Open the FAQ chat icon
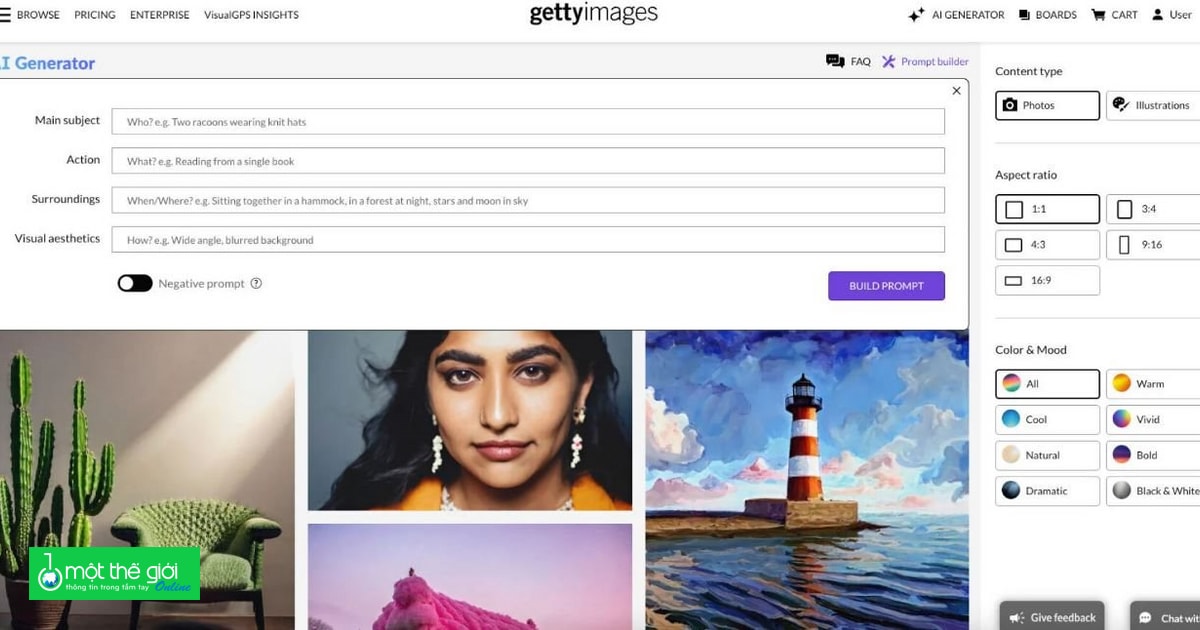 tap(835, 62)
